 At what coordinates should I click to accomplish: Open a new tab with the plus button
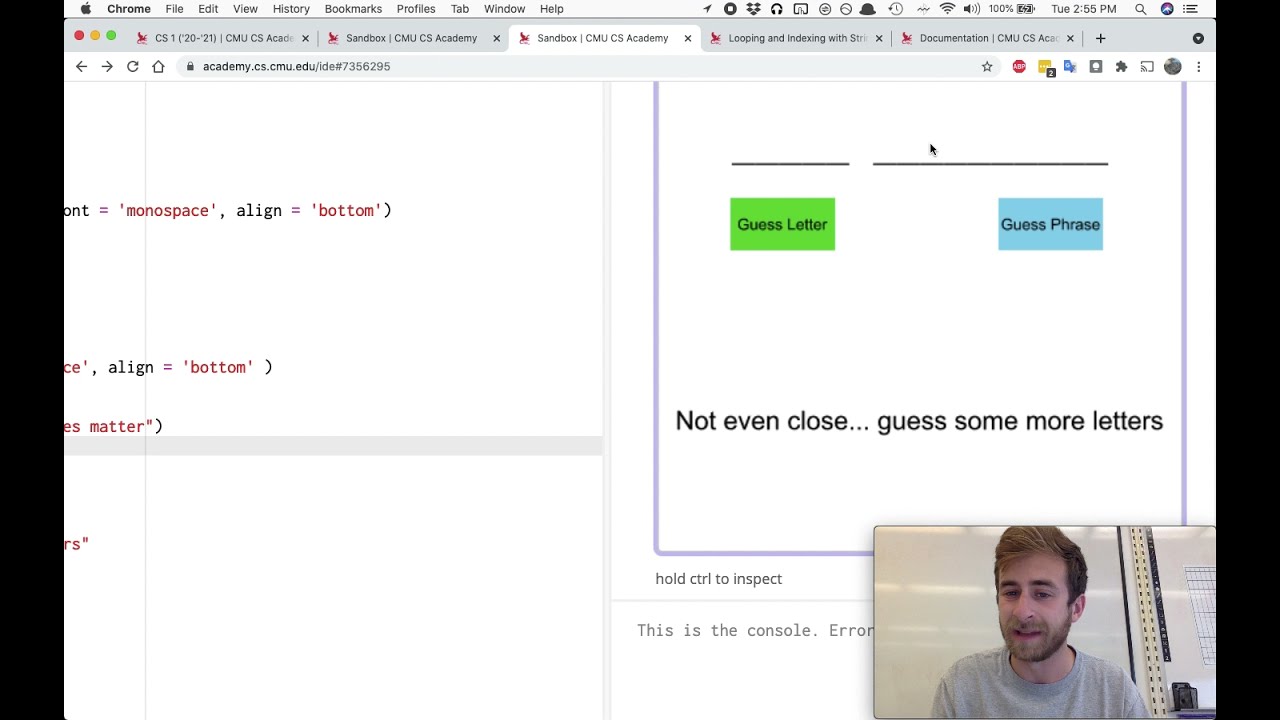pos(1100,38)
